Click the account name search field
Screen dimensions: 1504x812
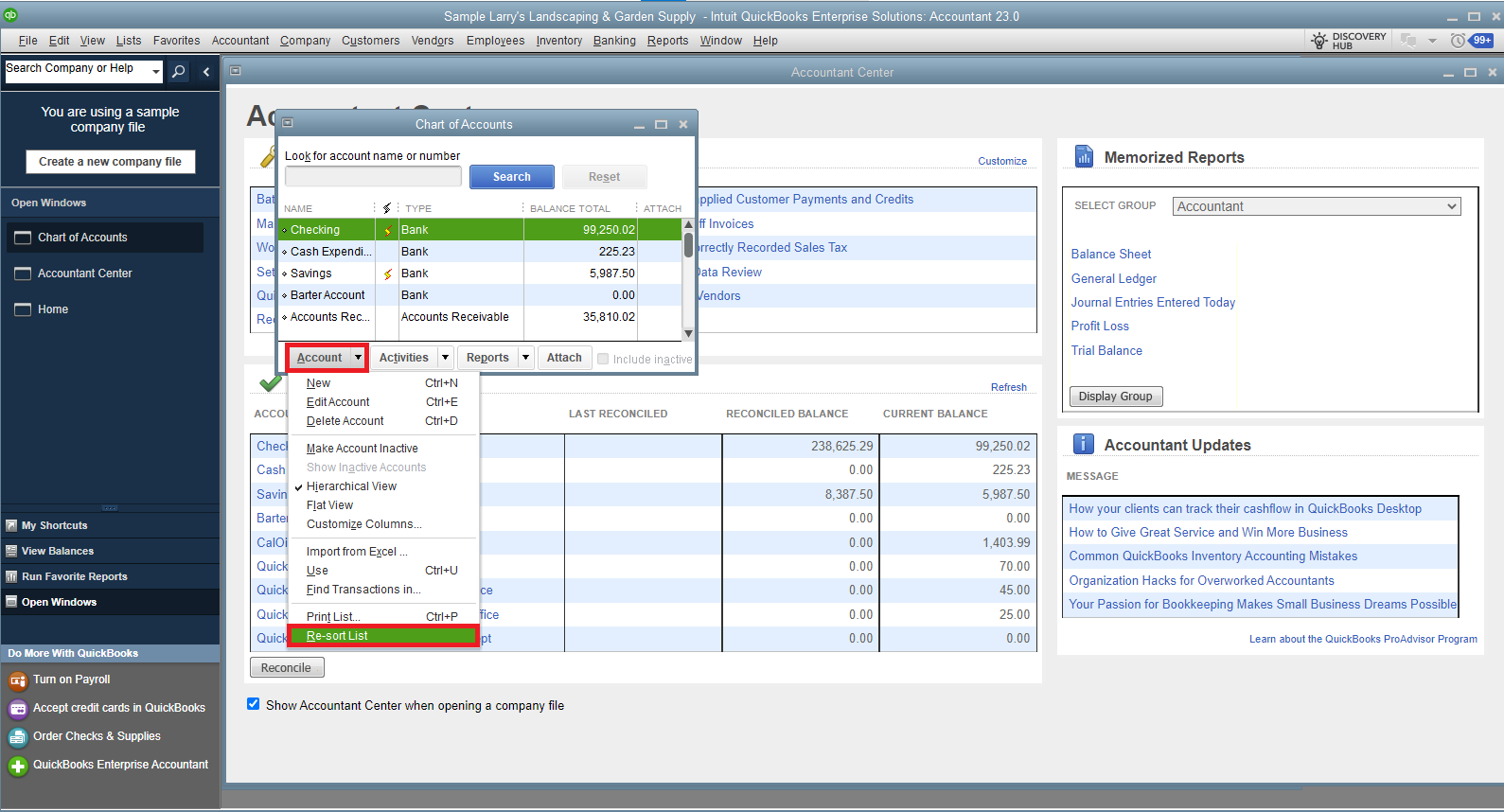pyautogui.click(x=373, y=177)
